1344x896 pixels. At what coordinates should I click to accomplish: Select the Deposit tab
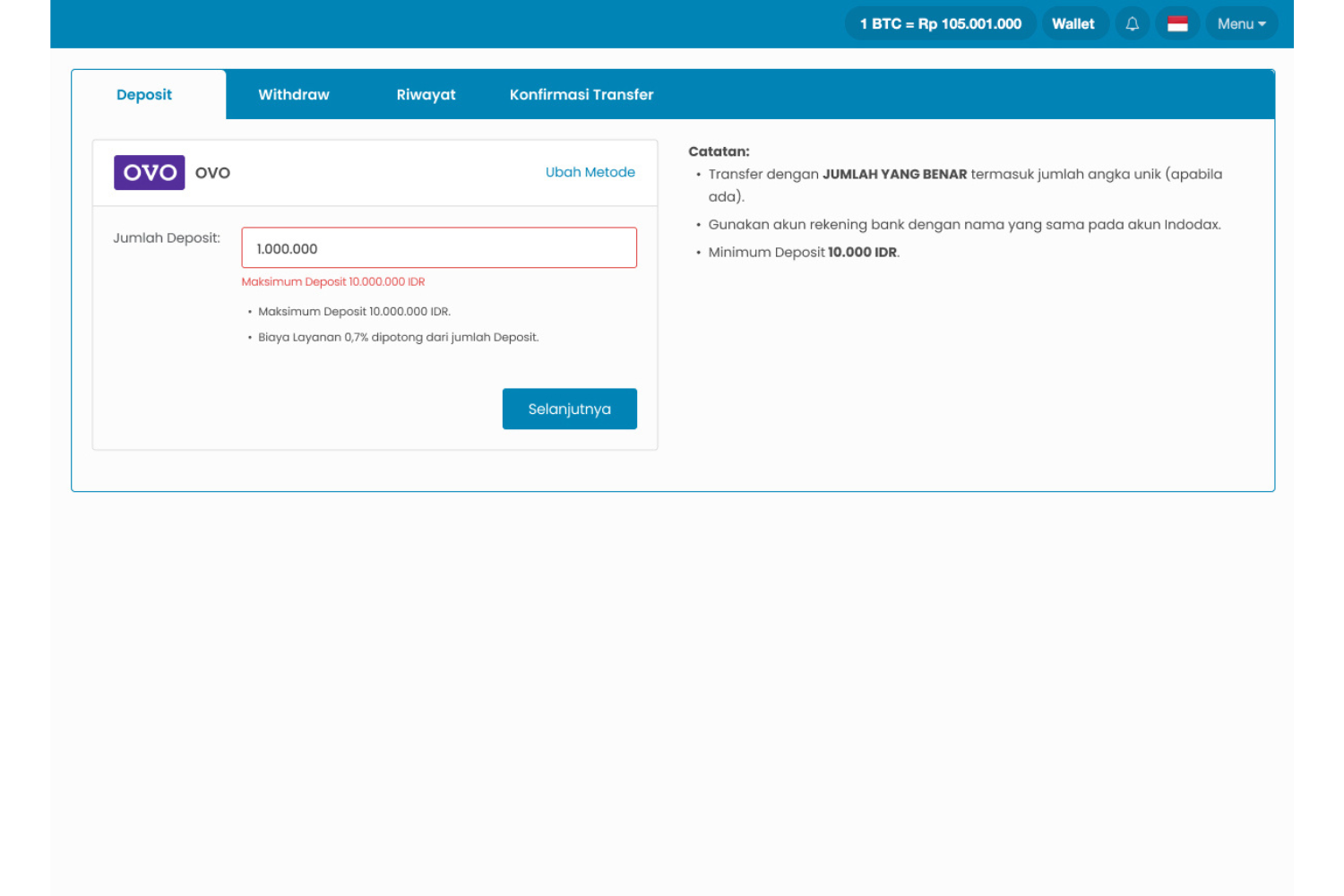point(144,95)
